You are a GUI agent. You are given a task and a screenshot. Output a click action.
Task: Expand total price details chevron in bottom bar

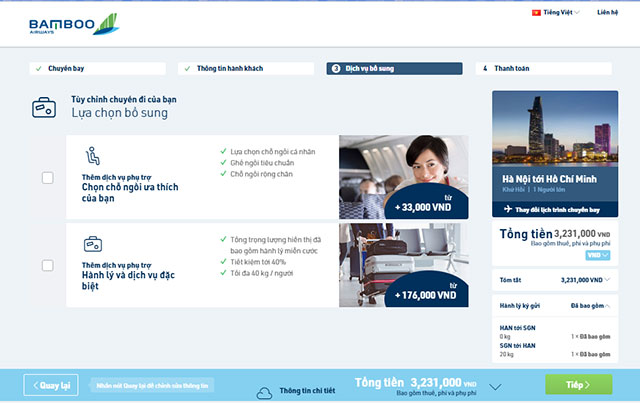point(494,385)
